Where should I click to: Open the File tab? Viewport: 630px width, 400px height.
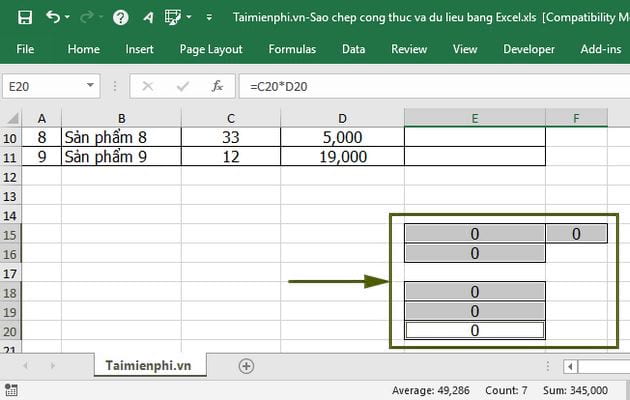tap(25, 49)
